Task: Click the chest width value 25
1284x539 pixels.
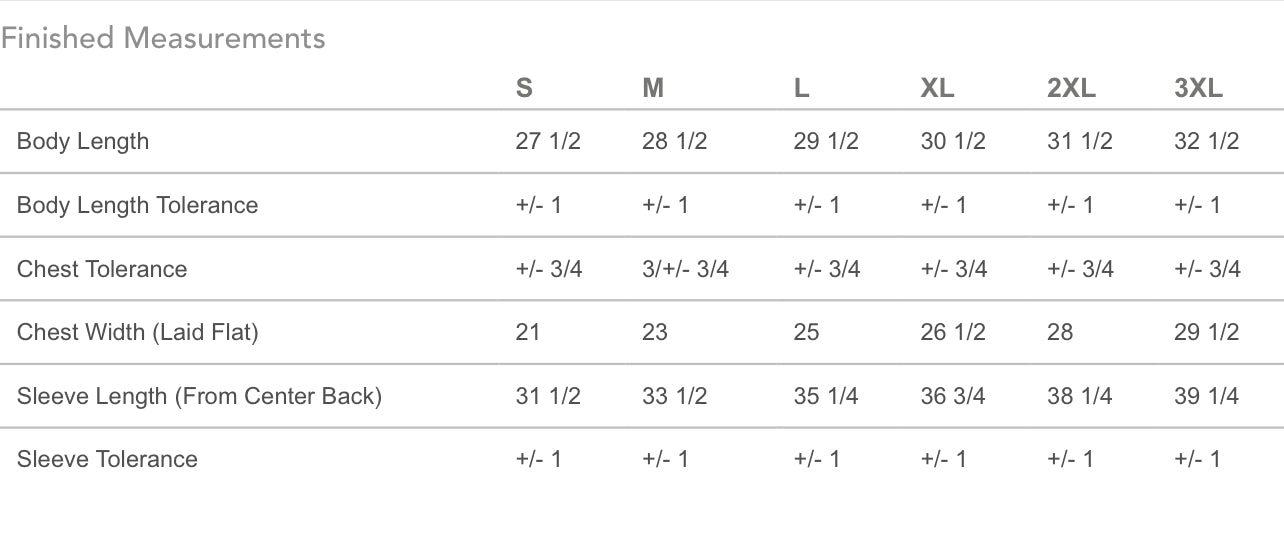Action: [x=806, y=332]
